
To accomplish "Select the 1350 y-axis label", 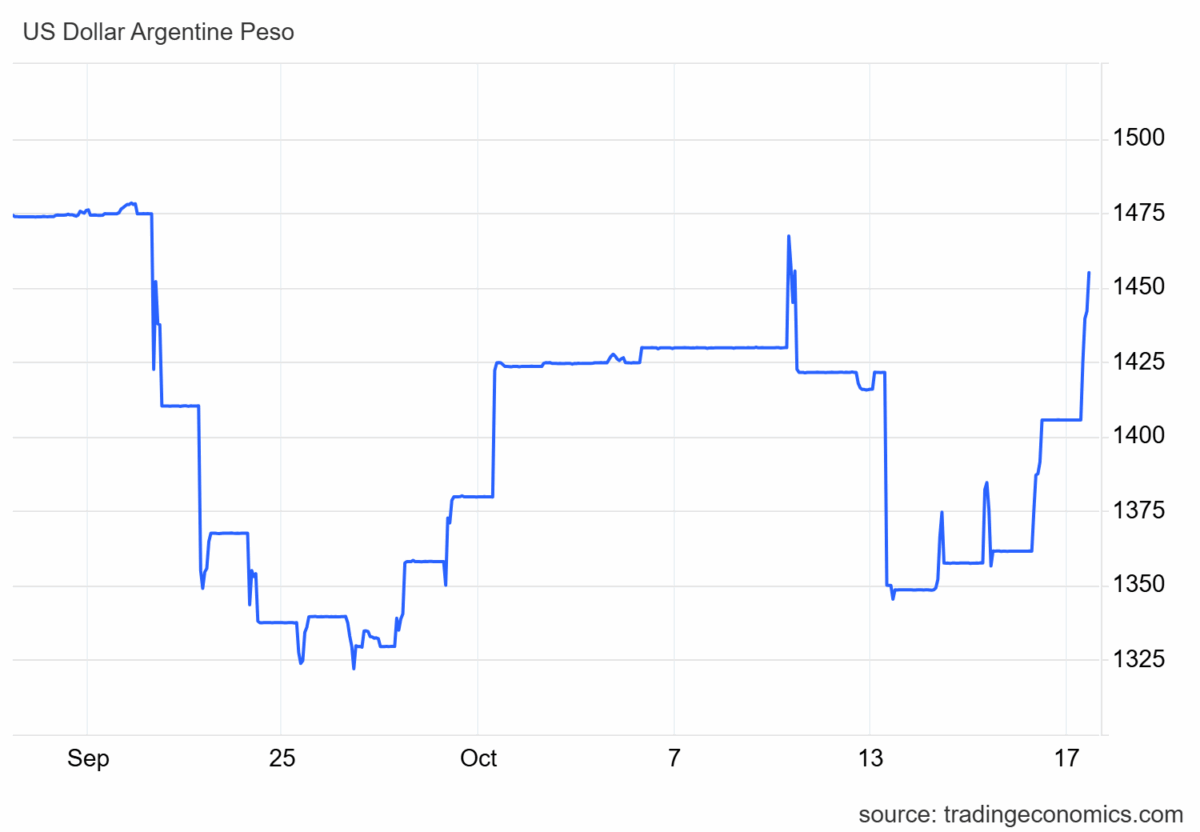I will tap(1139, 585).
